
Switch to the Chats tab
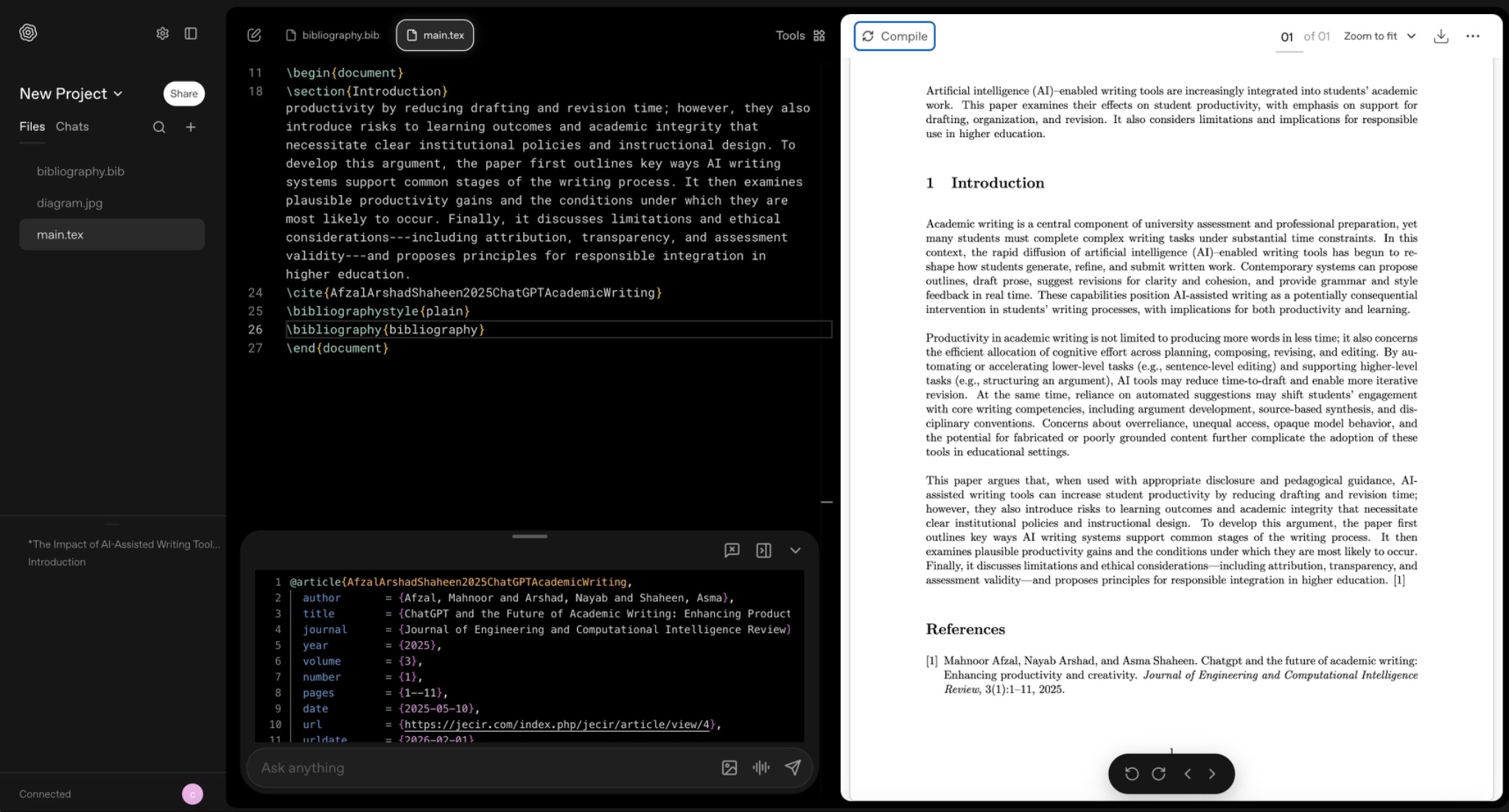click(x=72, y=127)
